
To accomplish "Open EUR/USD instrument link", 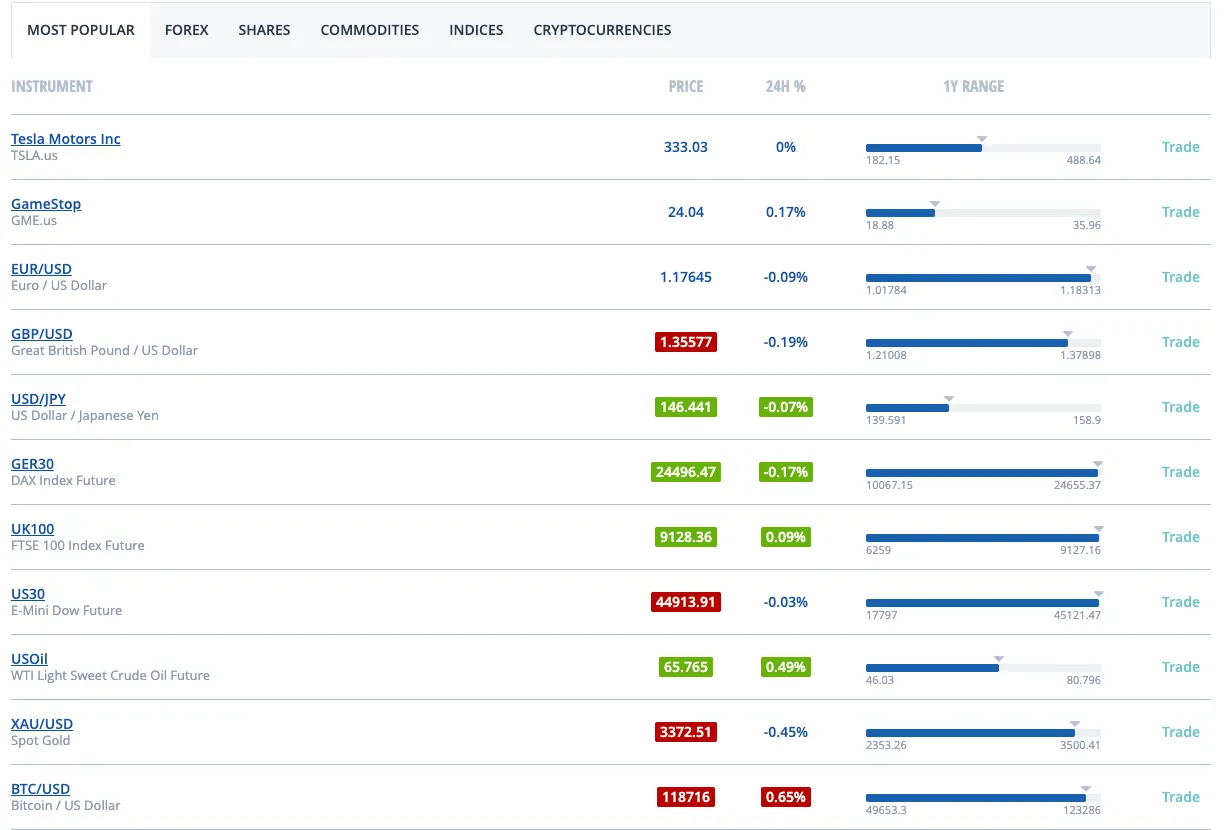I will coord(41,269).
